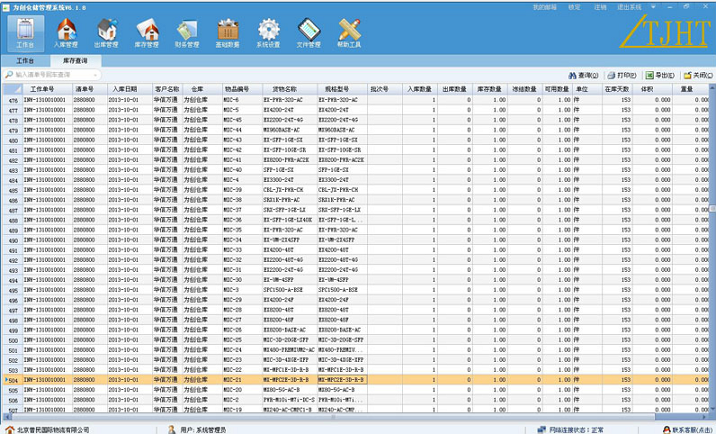Click 注销 logout link
The image size is (716, 434).
pos(600,7)
